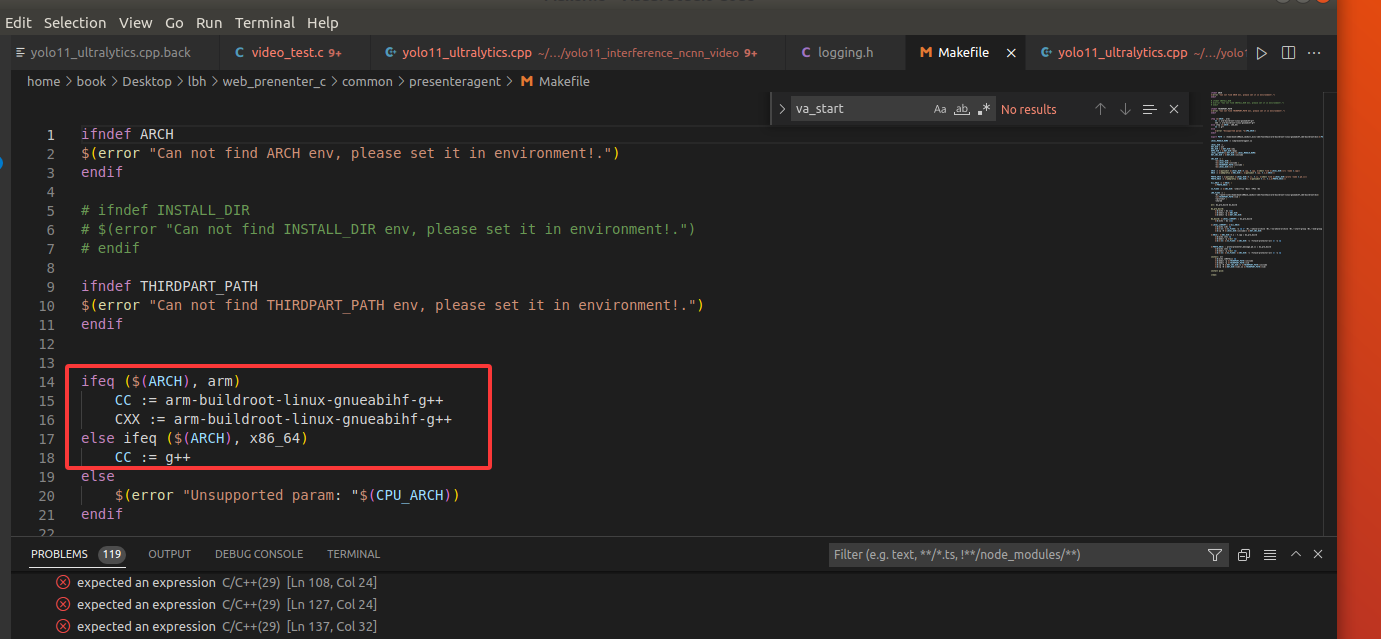Click the 'CC := g++' line

pos(153,458)
